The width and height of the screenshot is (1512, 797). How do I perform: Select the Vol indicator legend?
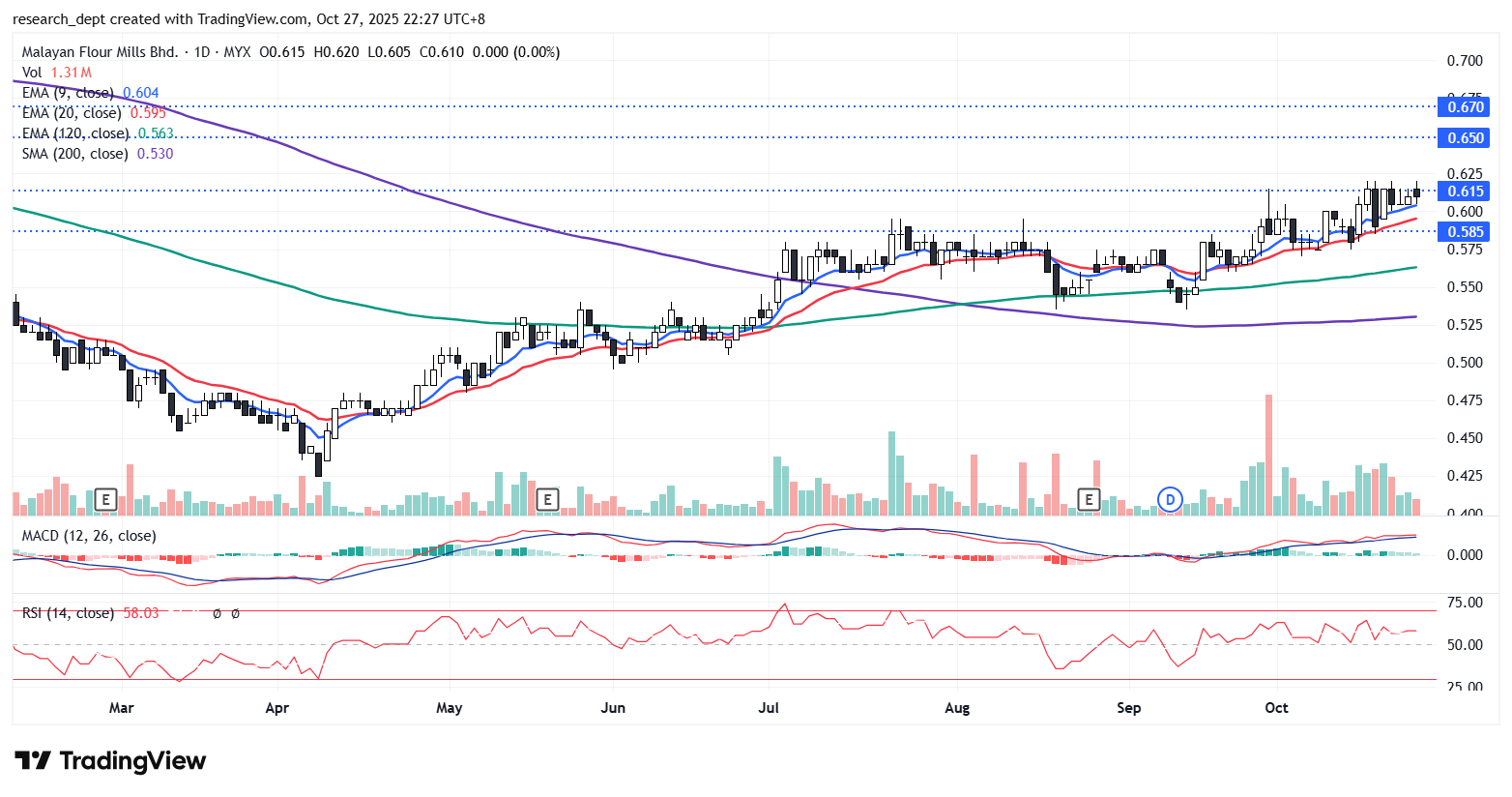(32, 73)
